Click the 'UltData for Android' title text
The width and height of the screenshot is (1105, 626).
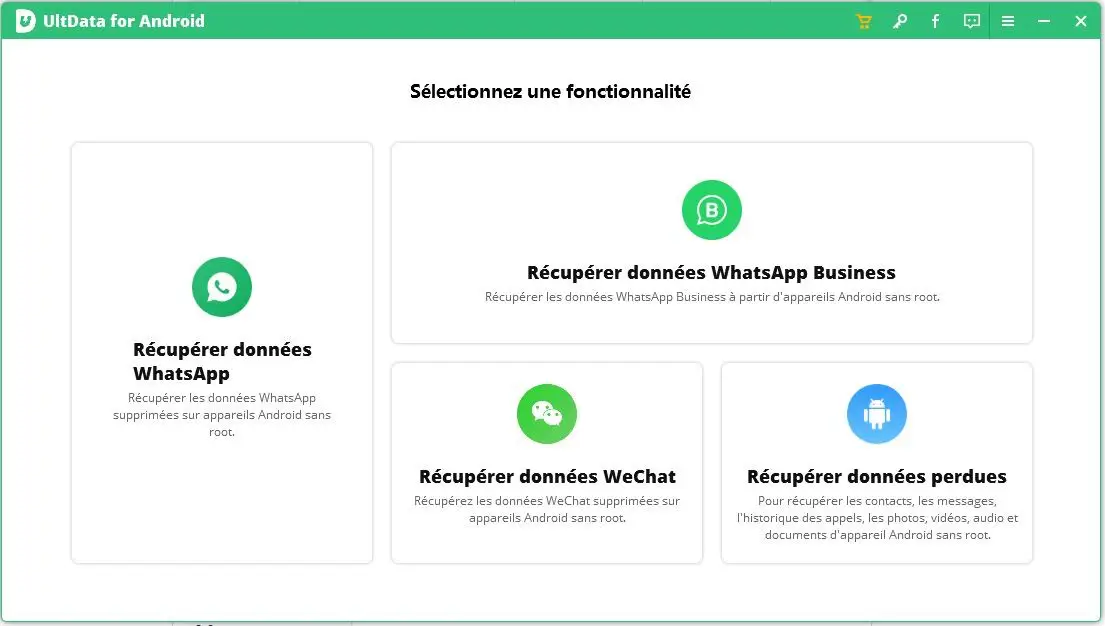124,21
